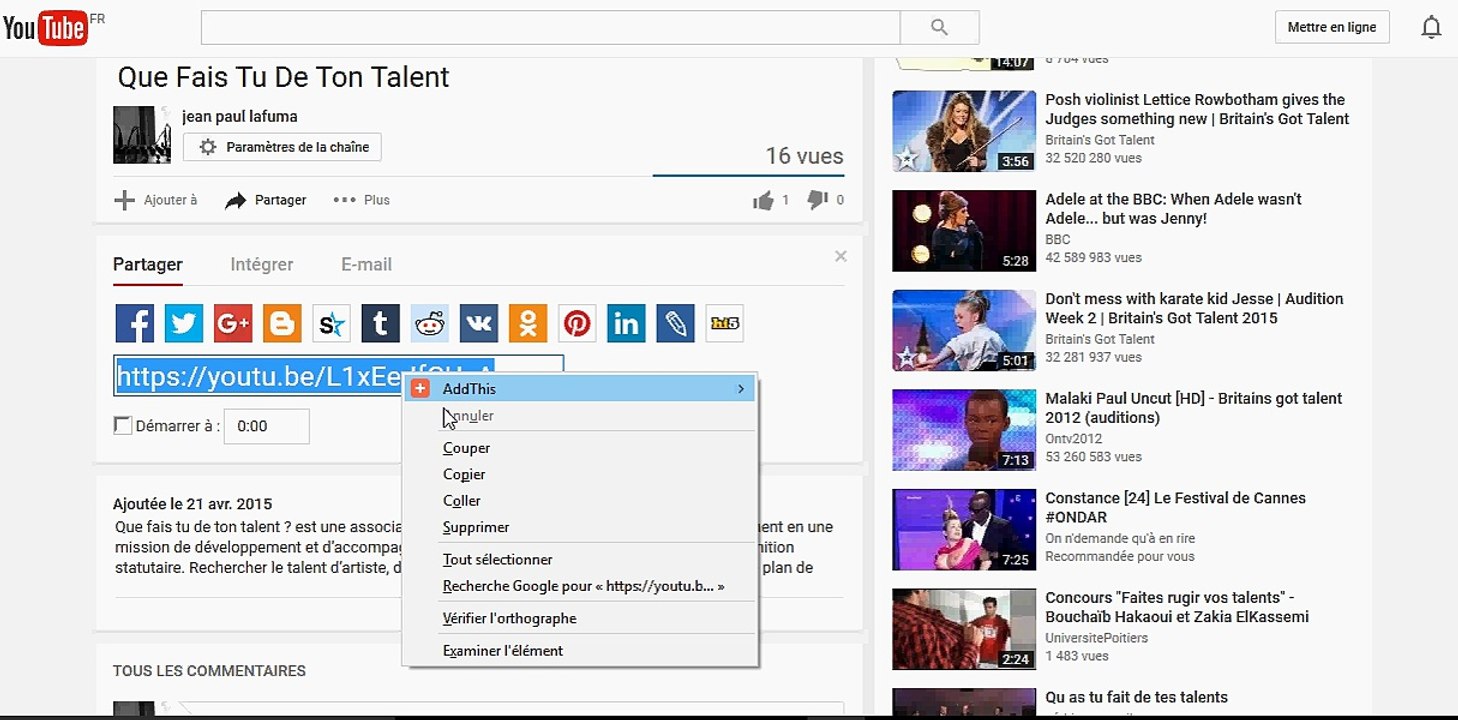Play the karate kid thumbnail, 5:01
Viewport: 1458px width, 720px height.
pyautogui.click(x=964, y=330)
